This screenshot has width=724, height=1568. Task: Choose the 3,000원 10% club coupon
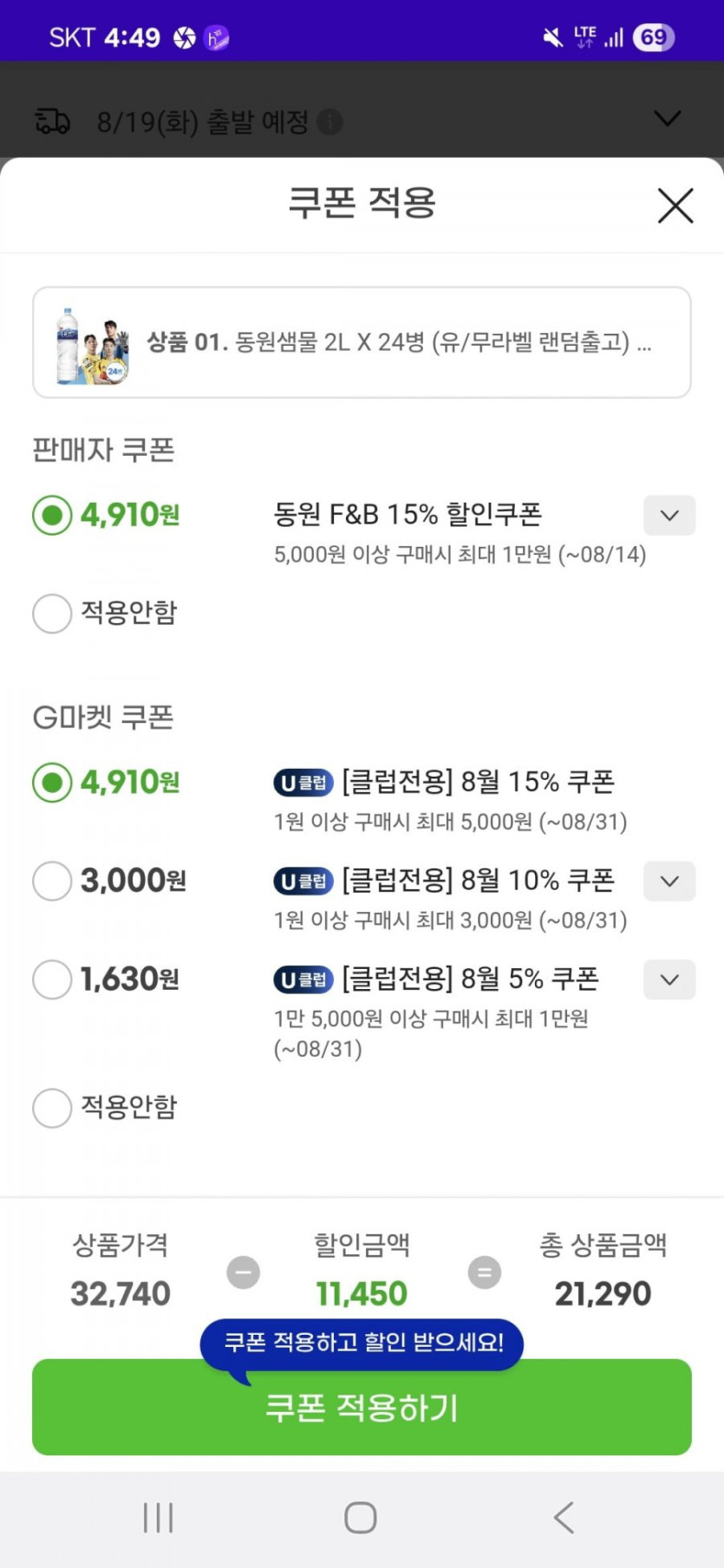pyautogui.click(x=52, y=882)
